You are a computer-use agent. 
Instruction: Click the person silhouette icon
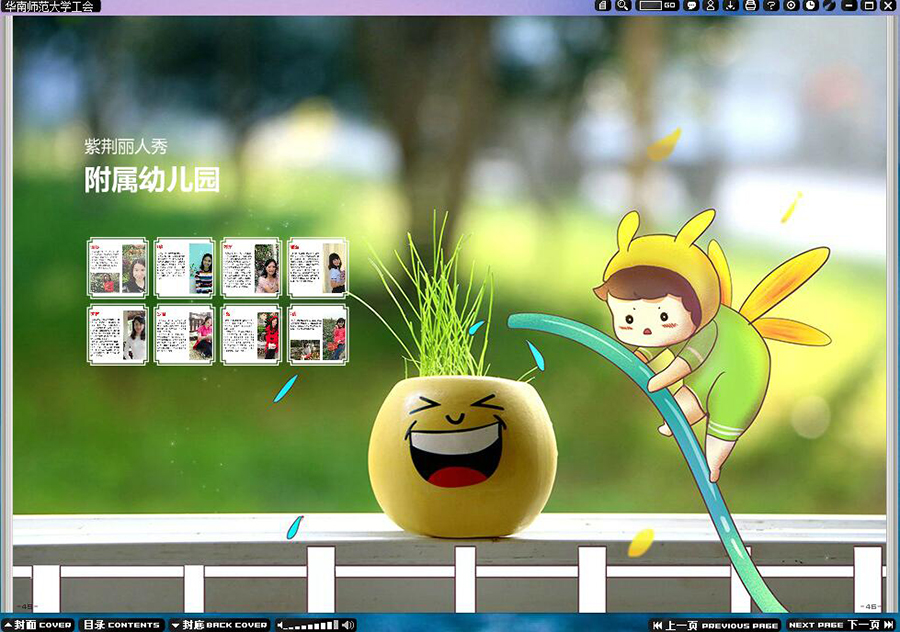[711, 6]
